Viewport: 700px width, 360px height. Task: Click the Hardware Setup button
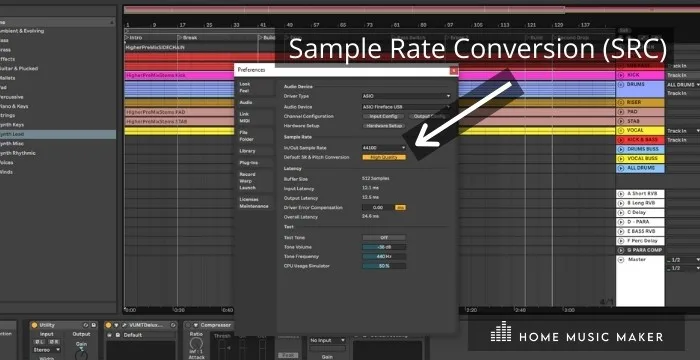(384, 126)
